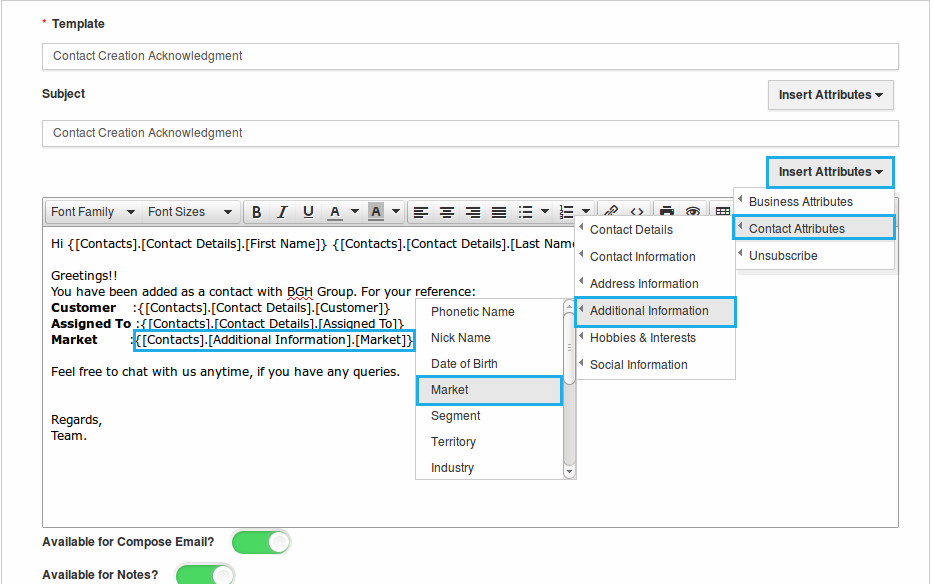Click the print icon in toolbar
This screenshot has height=584, width=933.
click(667, 212)
